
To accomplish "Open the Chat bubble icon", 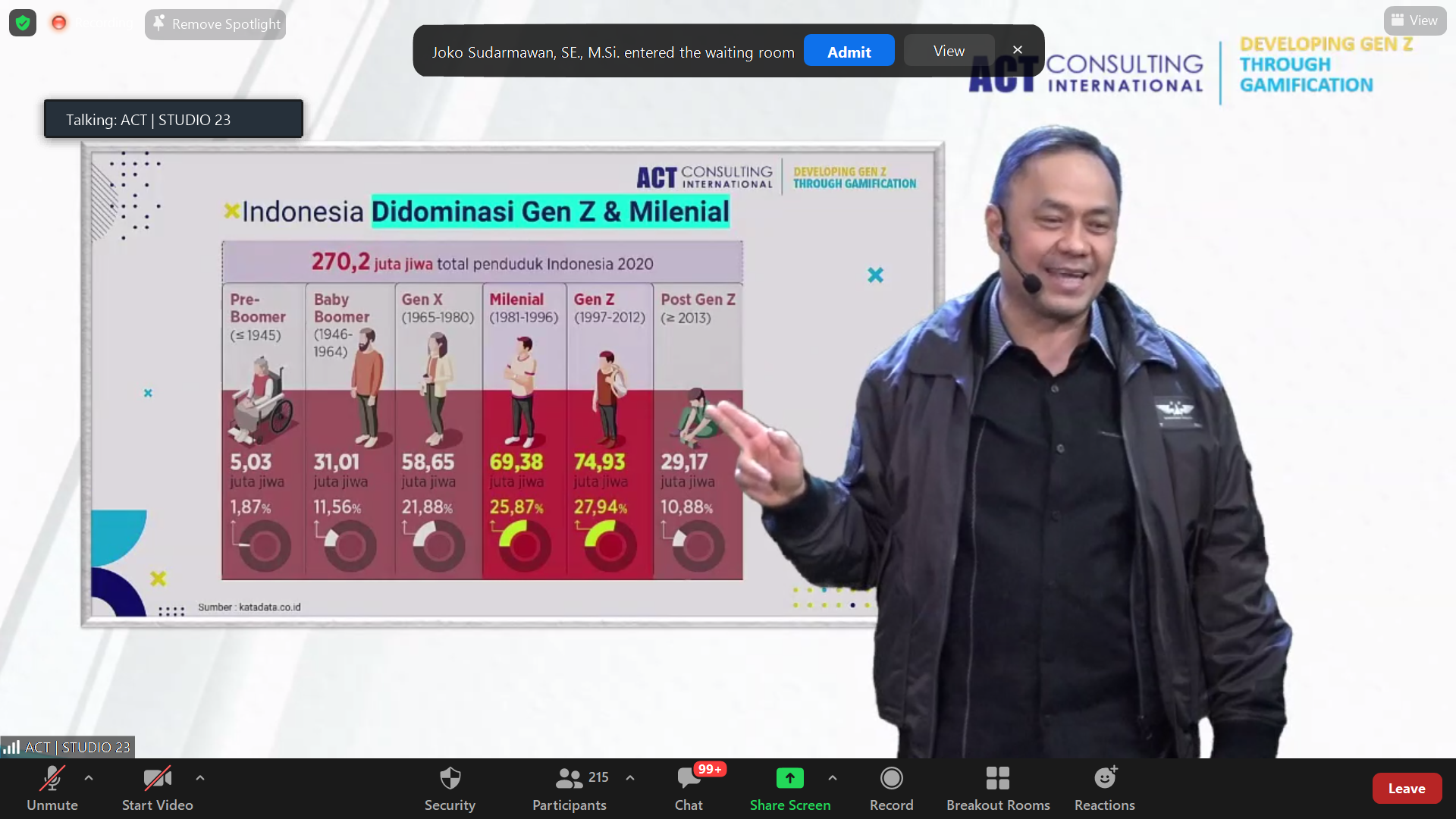I will [688, 779].
